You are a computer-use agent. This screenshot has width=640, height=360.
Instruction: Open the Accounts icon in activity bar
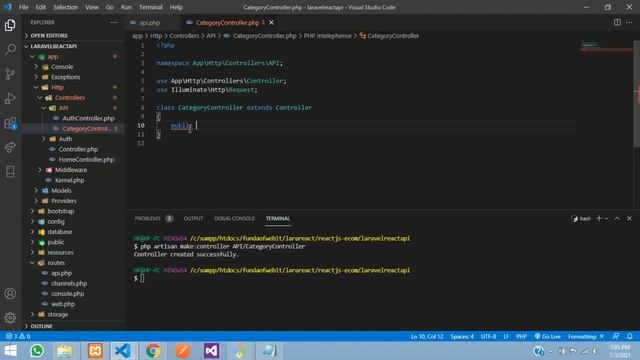10,293
